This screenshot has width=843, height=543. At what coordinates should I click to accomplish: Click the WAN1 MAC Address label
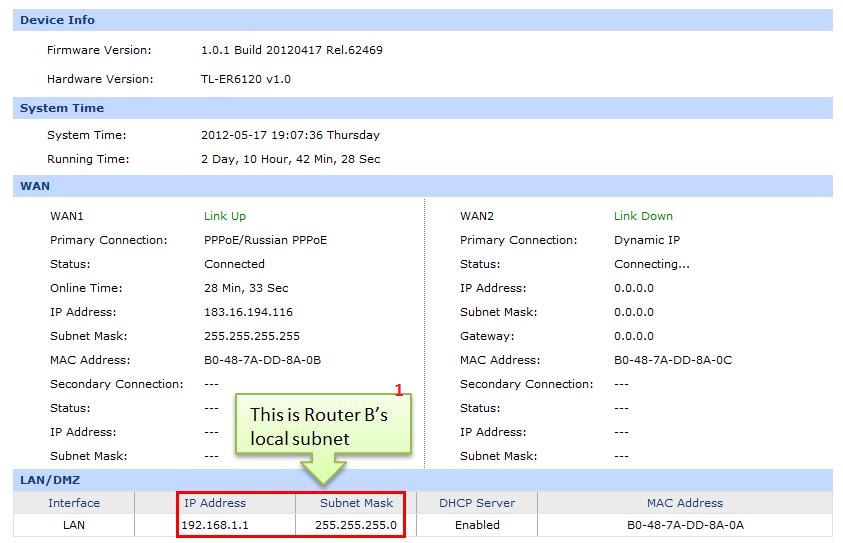click(90, 360)
